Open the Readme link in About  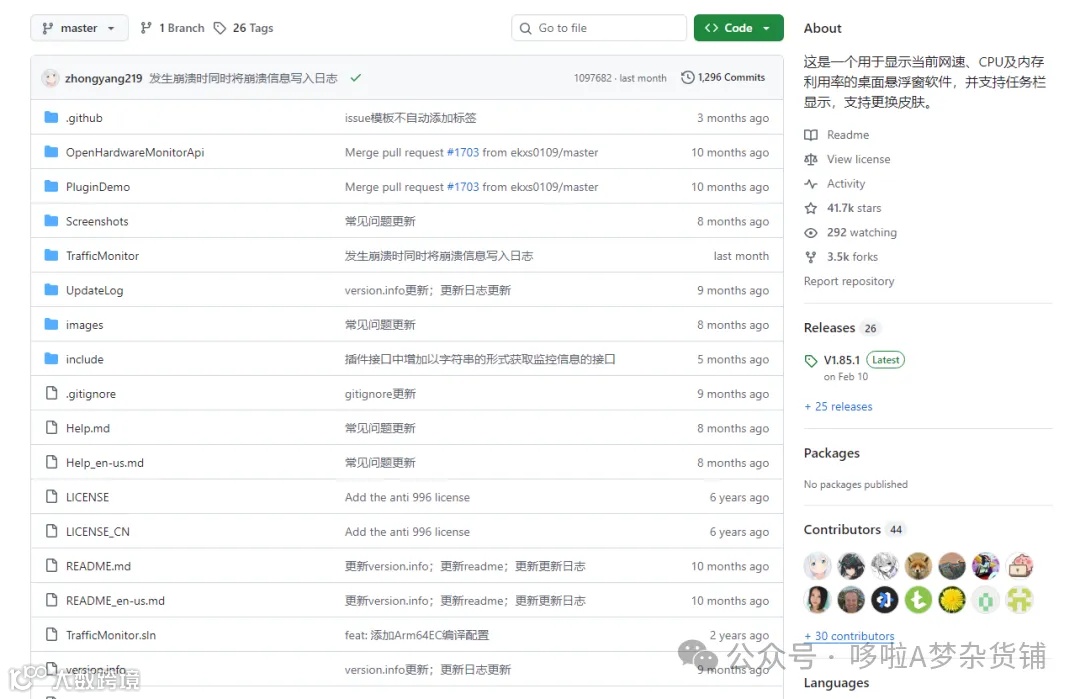[848, 135]
